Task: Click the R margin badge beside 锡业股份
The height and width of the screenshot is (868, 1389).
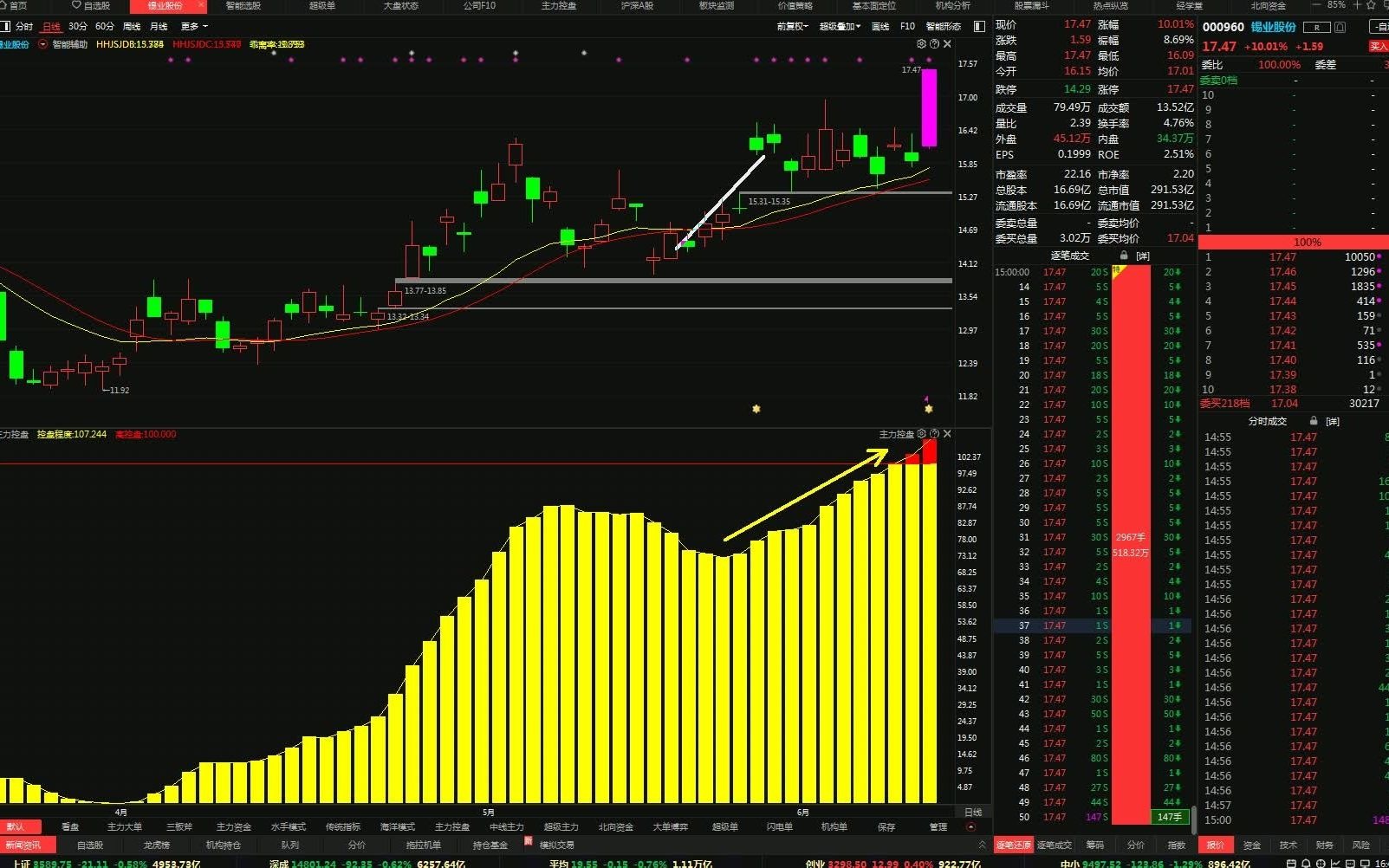Action: [1317, 27]
